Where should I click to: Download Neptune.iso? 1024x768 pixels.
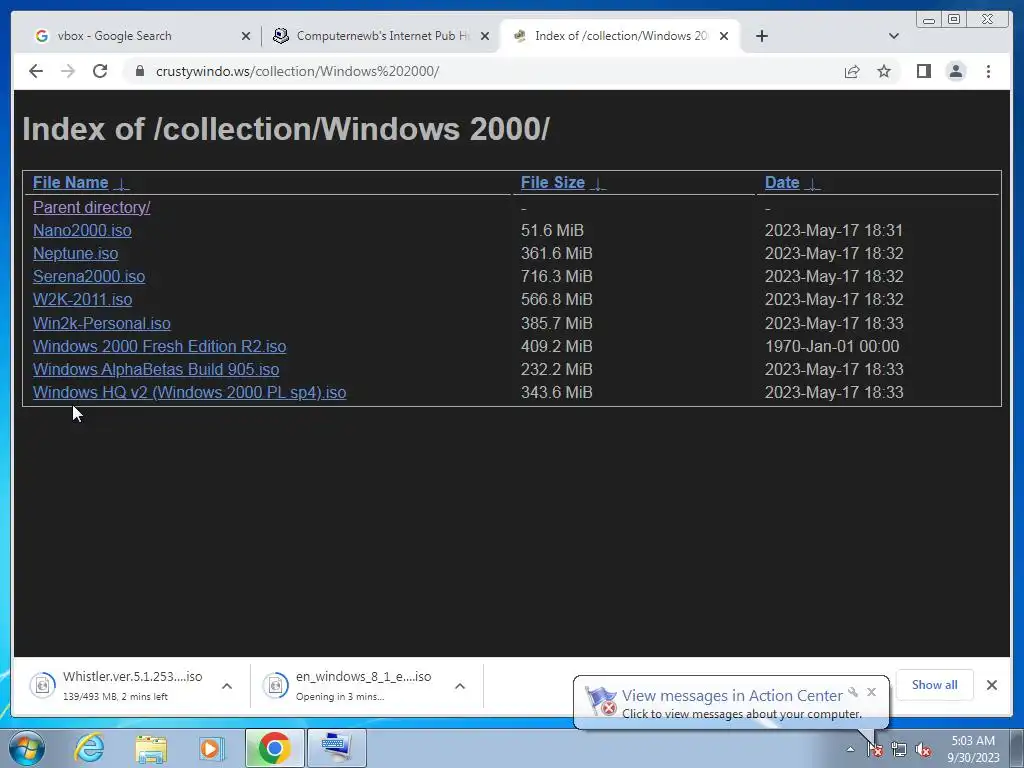point(76,253)
